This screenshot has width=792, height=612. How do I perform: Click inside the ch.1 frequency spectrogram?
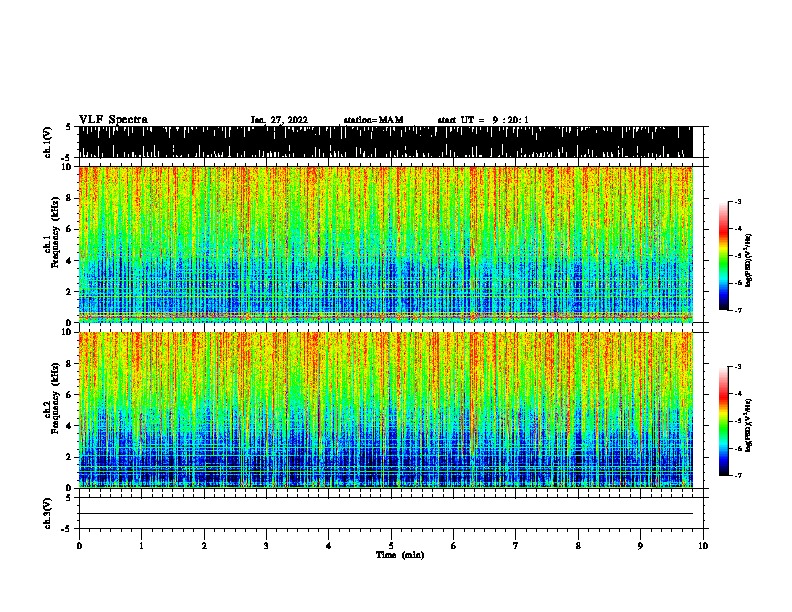(x=385, y=244)
